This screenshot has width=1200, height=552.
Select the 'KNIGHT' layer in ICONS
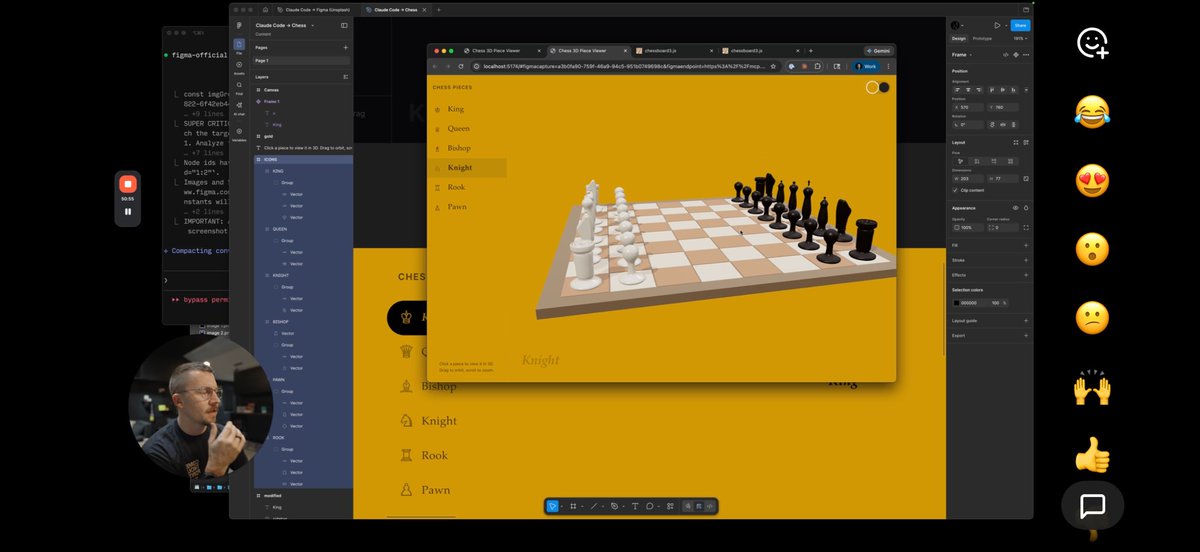(302, 275)
